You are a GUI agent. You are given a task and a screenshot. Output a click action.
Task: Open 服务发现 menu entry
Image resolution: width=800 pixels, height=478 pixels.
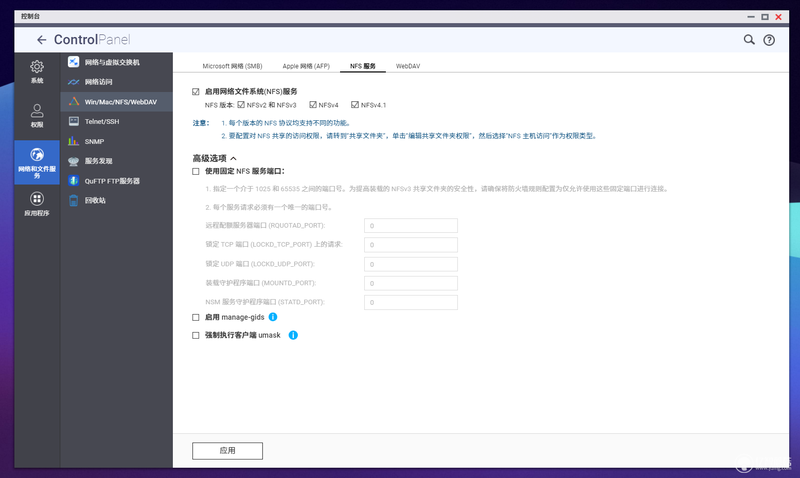point(116,161)
